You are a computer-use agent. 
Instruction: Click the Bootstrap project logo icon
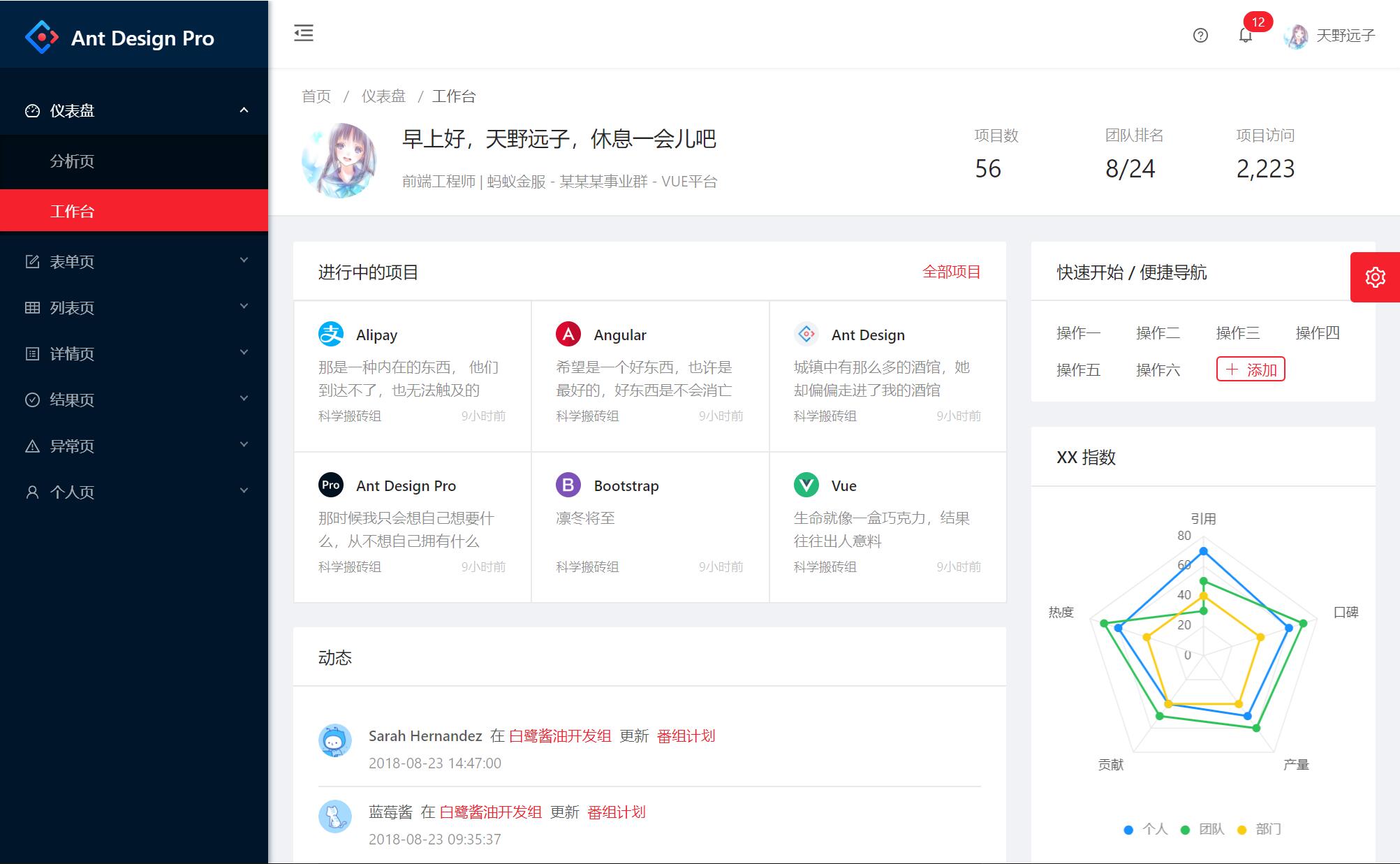[x=568, y=485]
